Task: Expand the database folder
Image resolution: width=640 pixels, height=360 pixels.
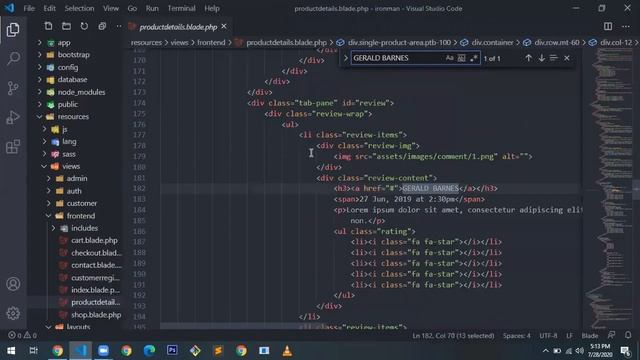Action: point(72,80)
